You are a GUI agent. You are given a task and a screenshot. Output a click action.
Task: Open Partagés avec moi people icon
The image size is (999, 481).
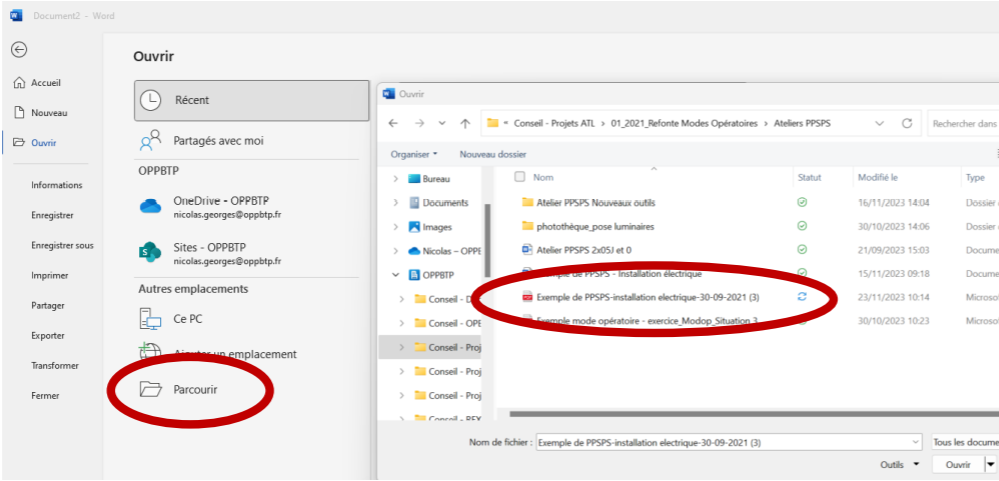(150, 141)
